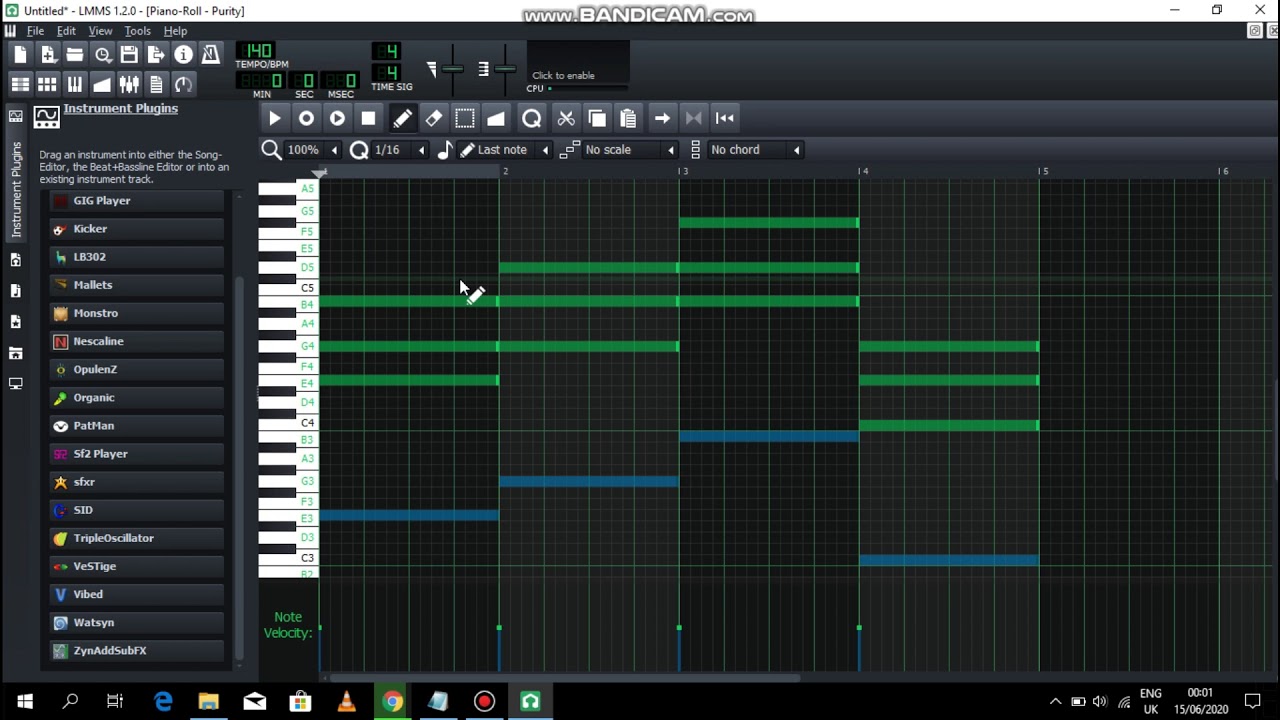This screenshot has height=720, width=1280.
Task: Show the Controller Rack
Action: (x=183, y=84)
